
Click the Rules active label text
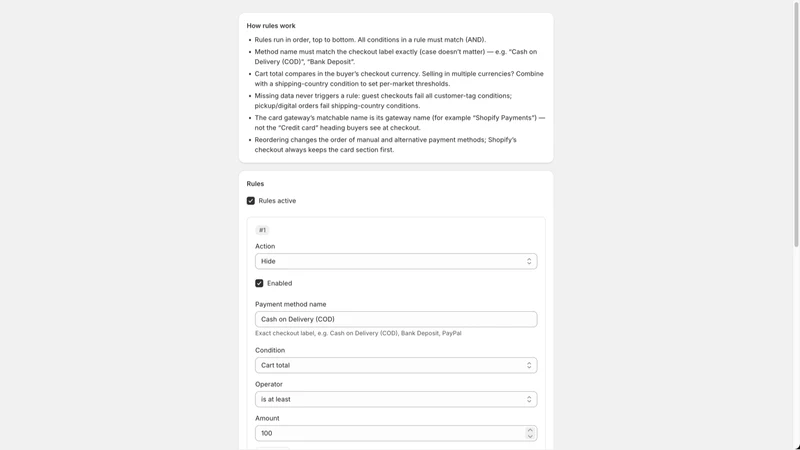point(277,201)
